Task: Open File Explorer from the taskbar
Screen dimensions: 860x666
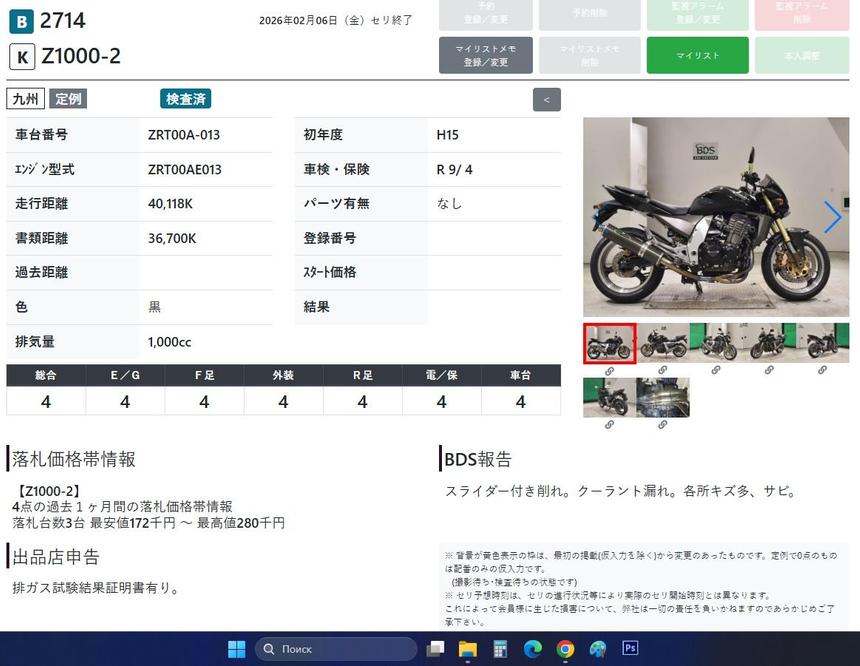Action: click(x=468, y=649)
